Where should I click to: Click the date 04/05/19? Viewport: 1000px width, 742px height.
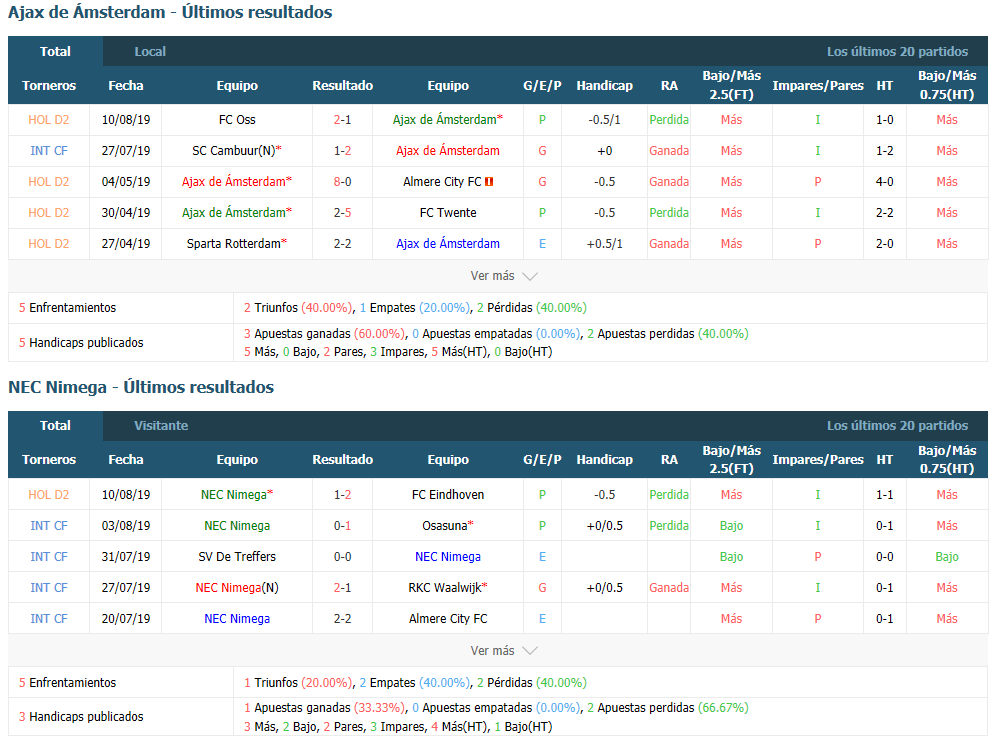point(126,182)
